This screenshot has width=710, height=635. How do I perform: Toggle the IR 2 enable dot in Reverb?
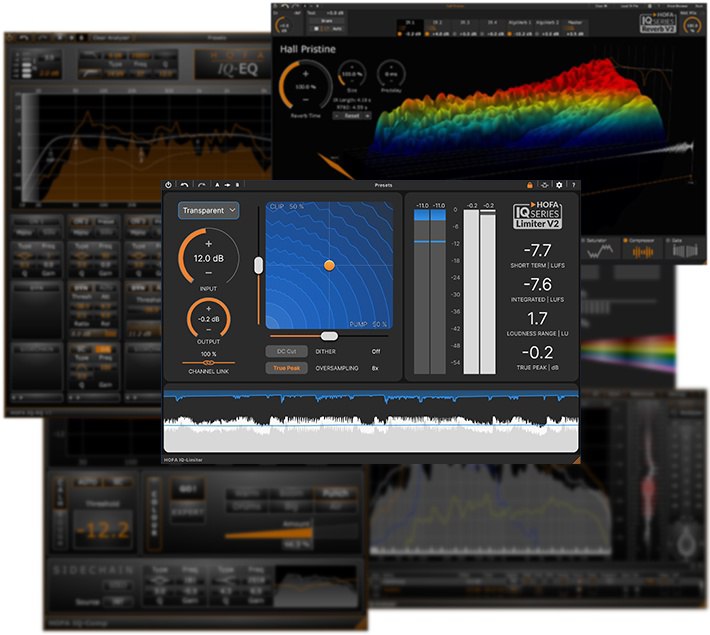pyautogui.click(x=427, y=34)
